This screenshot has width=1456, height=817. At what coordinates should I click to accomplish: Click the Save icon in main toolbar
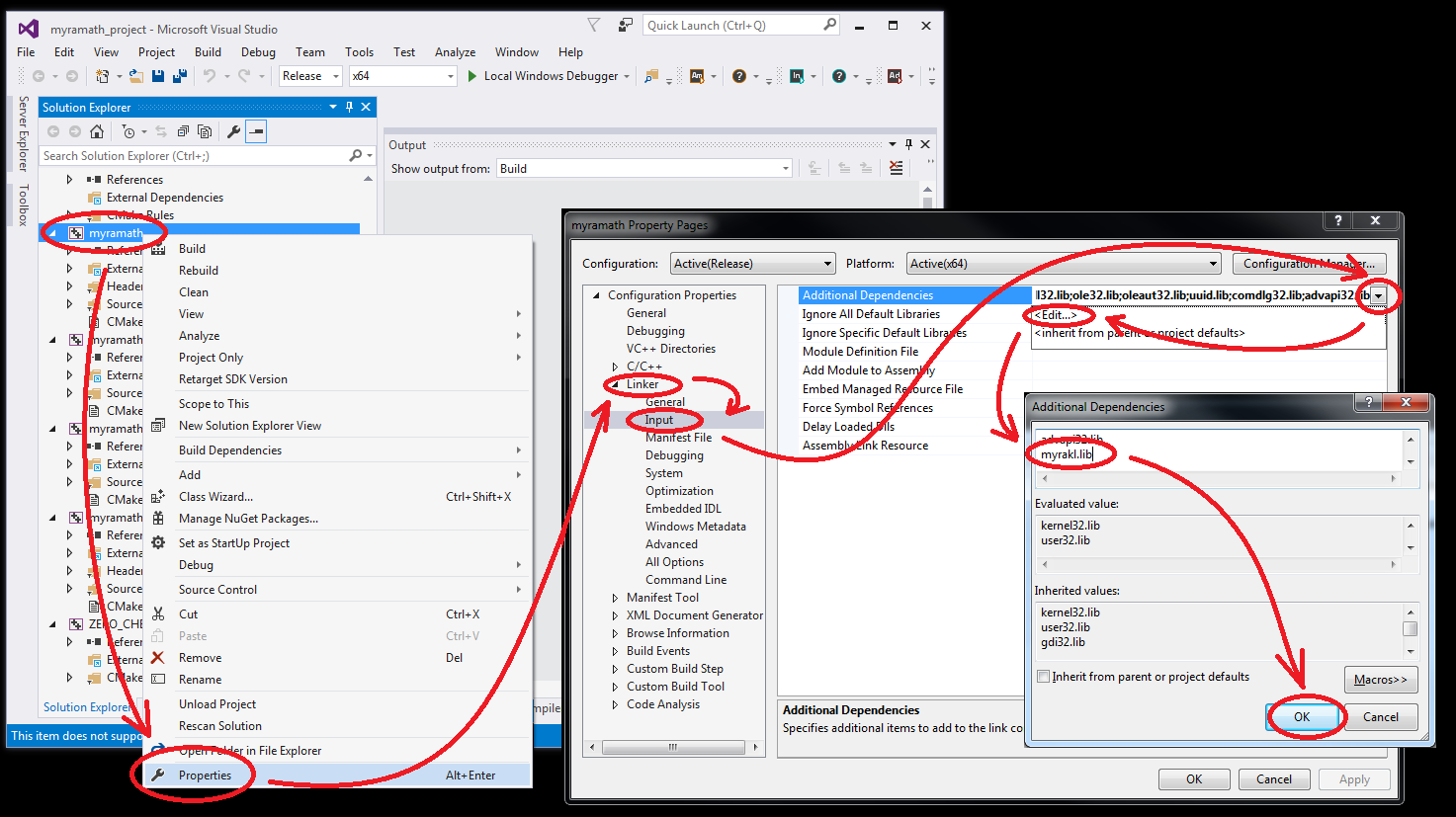157,76
